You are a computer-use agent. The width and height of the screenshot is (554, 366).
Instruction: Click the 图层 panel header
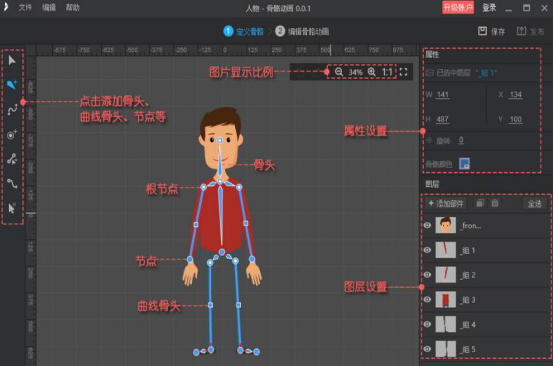[x=432, y=184]
